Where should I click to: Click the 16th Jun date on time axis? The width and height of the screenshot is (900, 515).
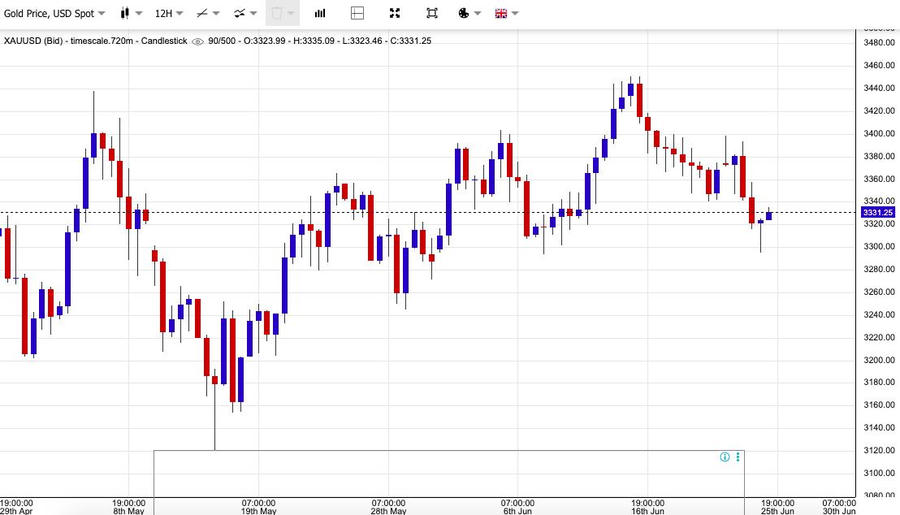[x=647, y=510]
